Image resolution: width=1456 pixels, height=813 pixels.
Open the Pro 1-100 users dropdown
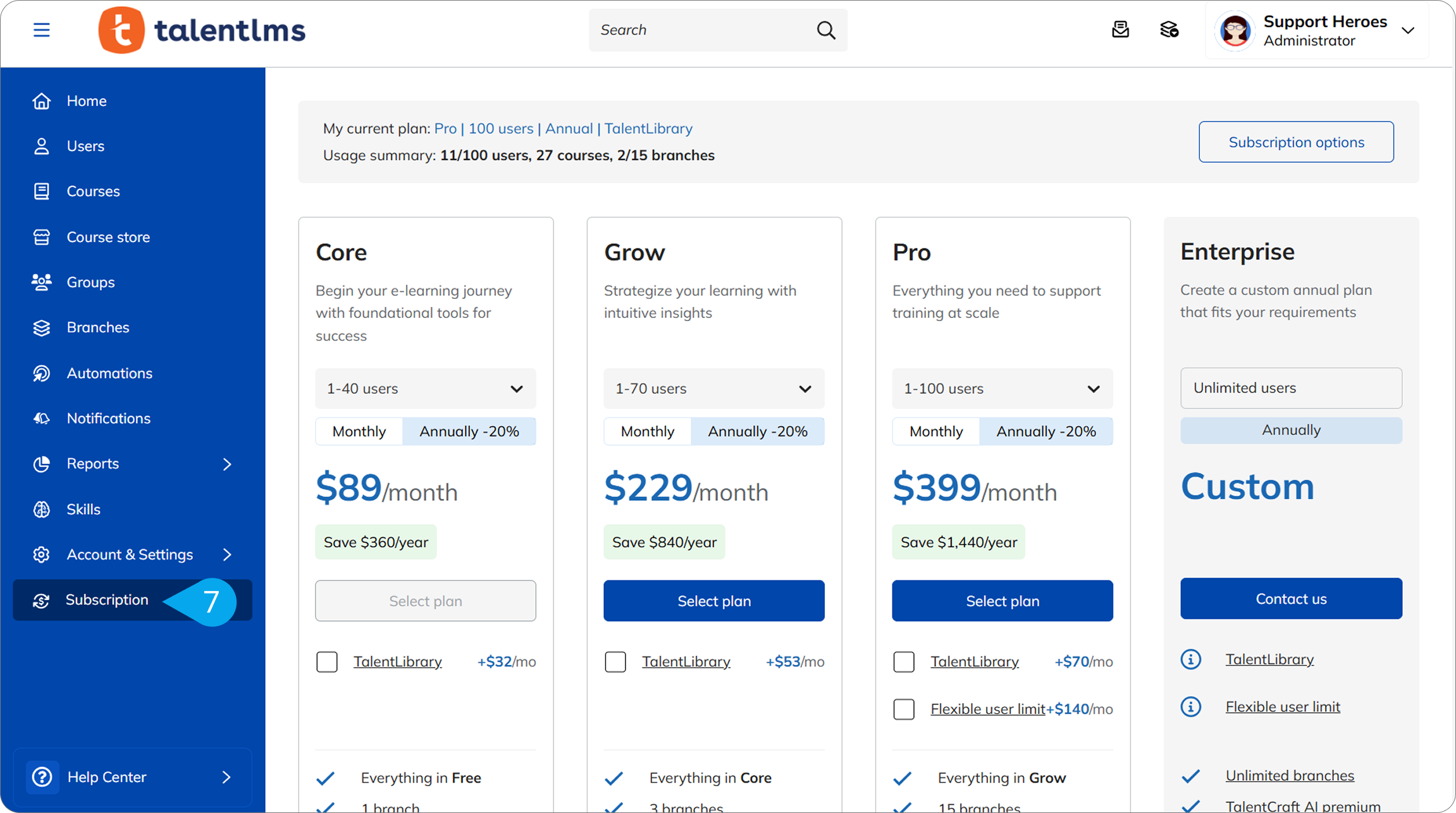[1002, 389]
